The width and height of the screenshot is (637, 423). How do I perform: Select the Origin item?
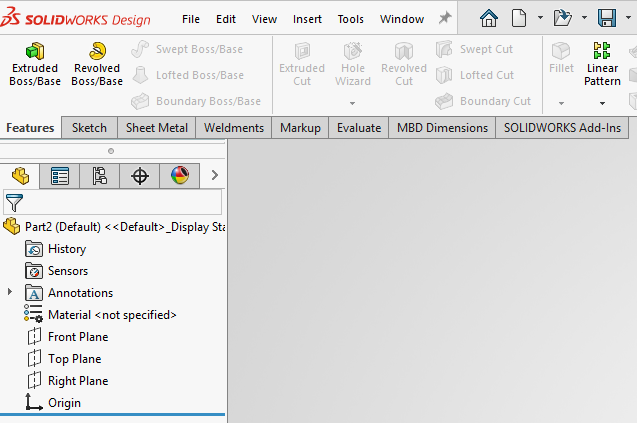[x=53, y=402]
